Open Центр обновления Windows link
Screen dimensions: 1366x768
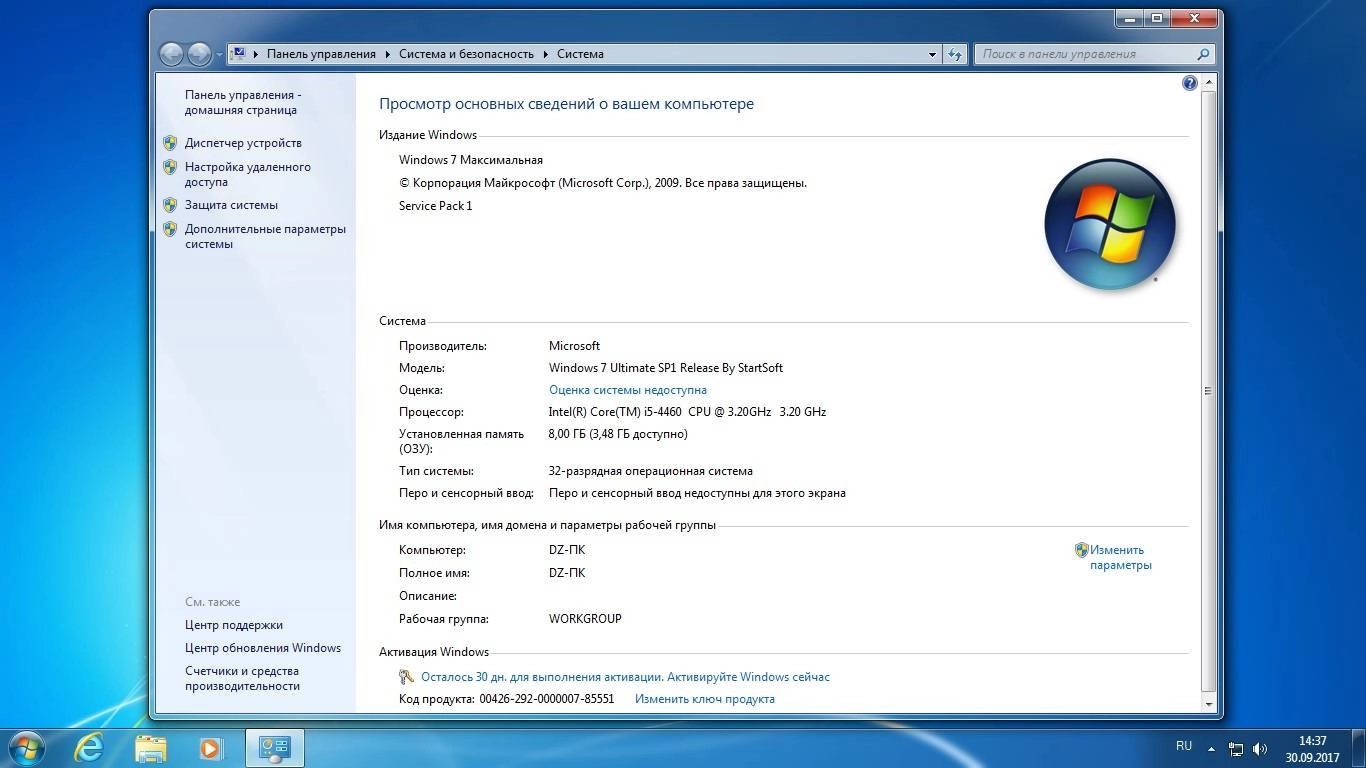pyautogui.click(x=263, y=648)
